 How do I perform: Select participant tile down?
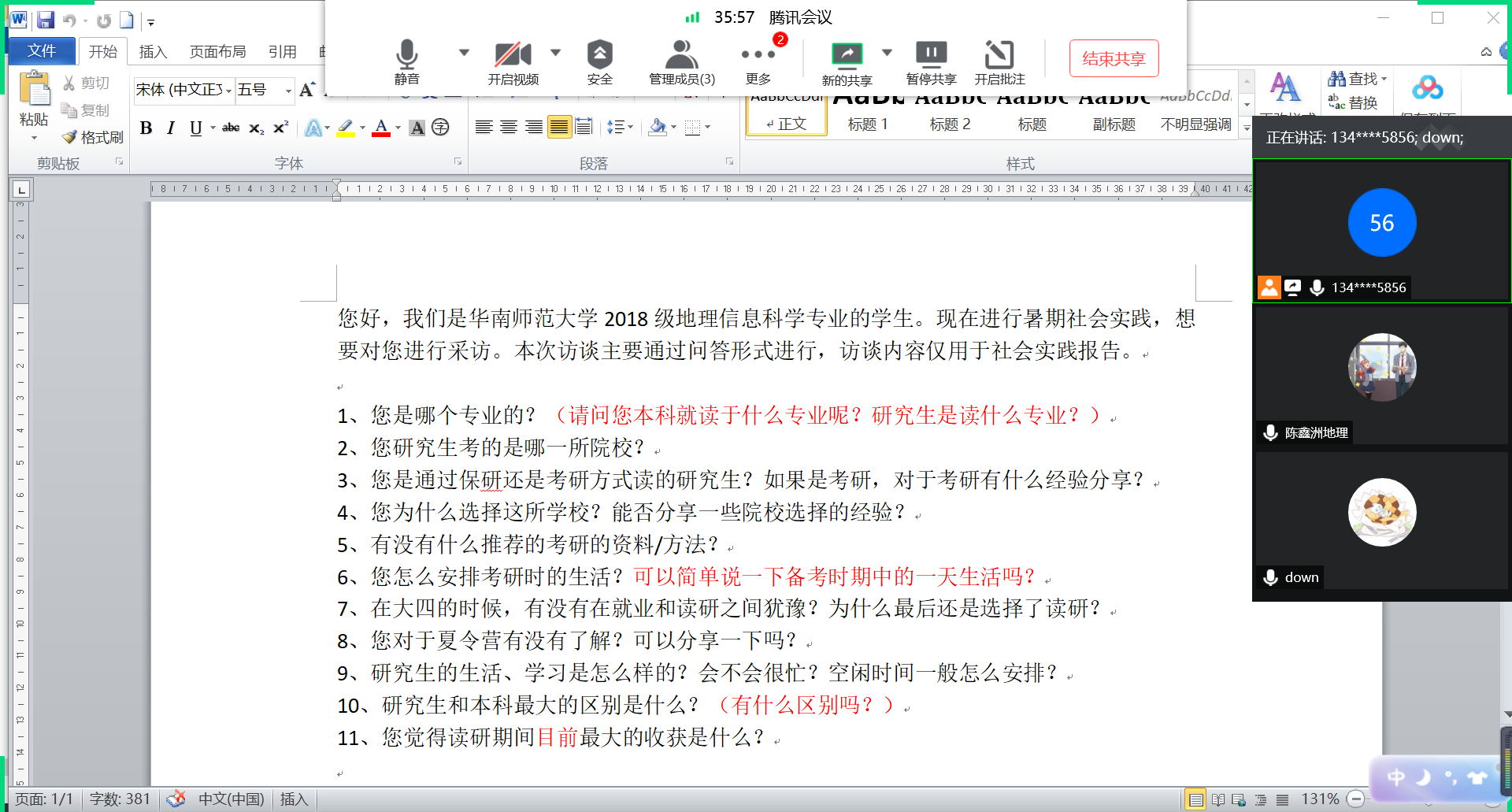tap(1382, 521)
